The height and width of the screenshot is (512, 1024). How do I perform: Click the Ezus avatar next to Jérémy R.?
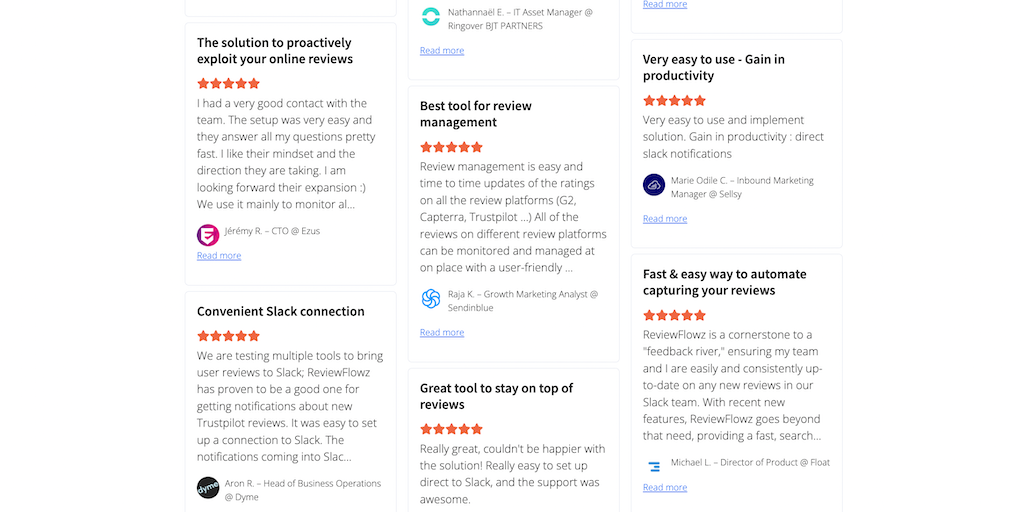click(x=208, y=235)
